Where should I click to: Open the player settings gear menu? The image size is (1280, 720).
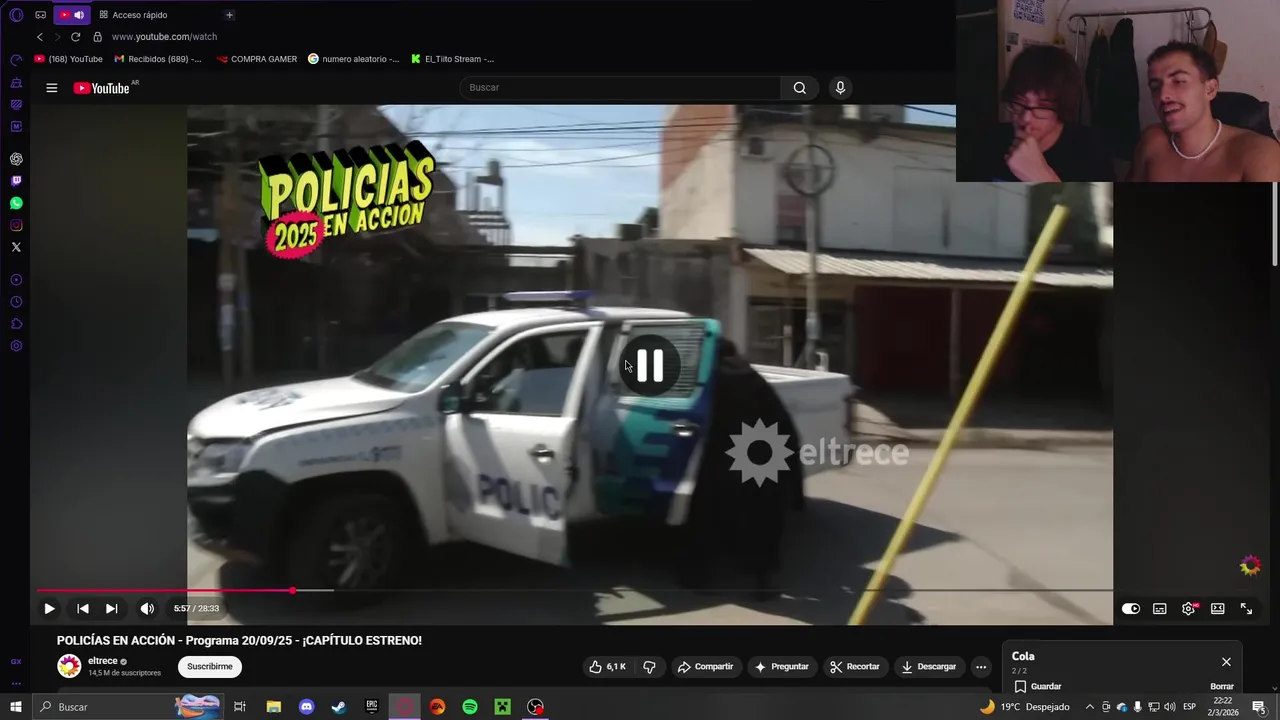(1189, 608)
